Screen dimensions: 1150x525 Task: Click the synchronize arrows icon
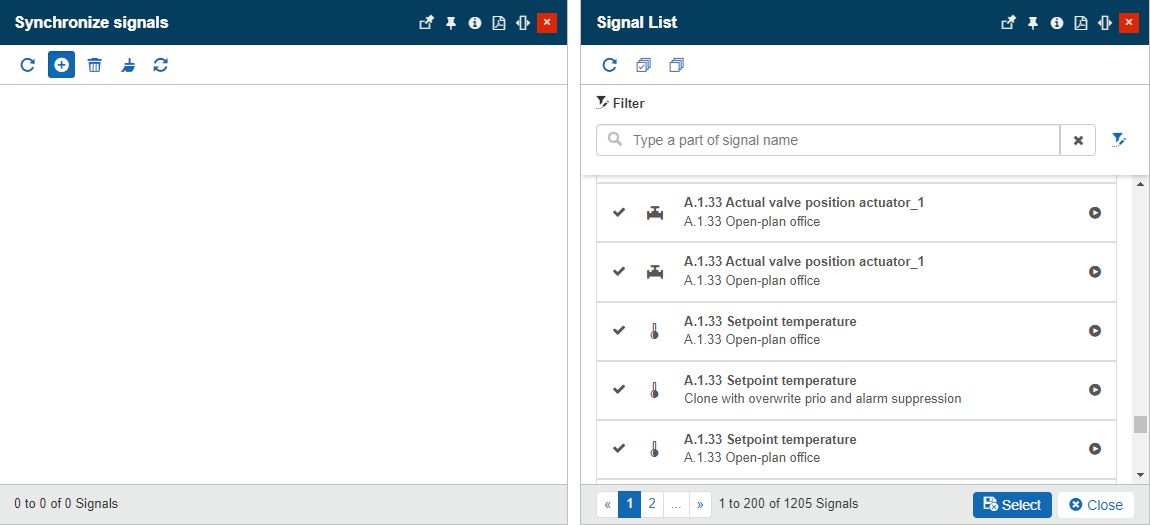[160, 65]
